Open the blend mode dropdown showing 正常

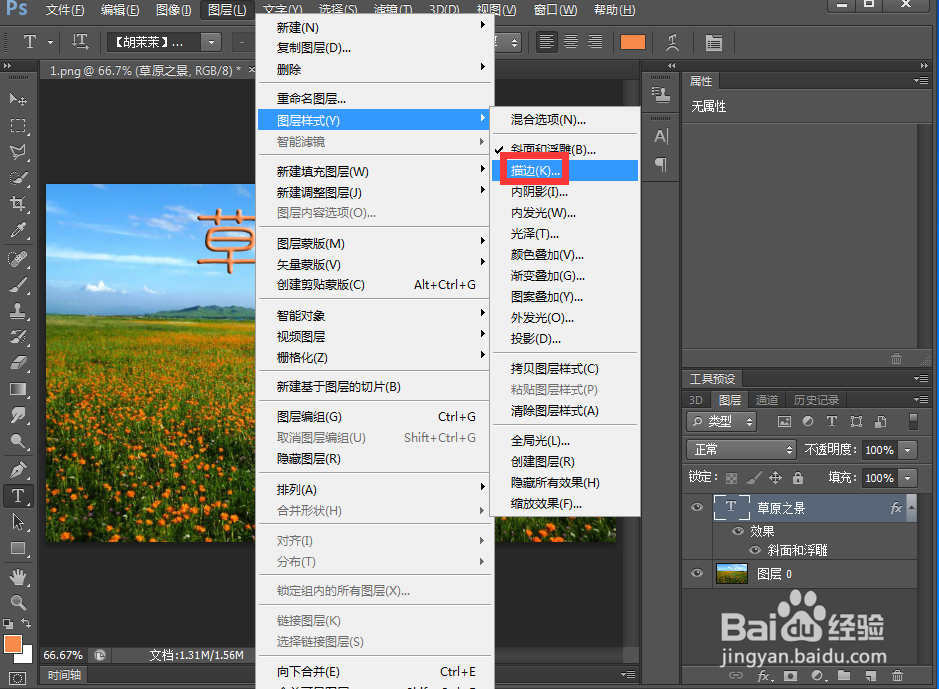(x=740, y=450)
